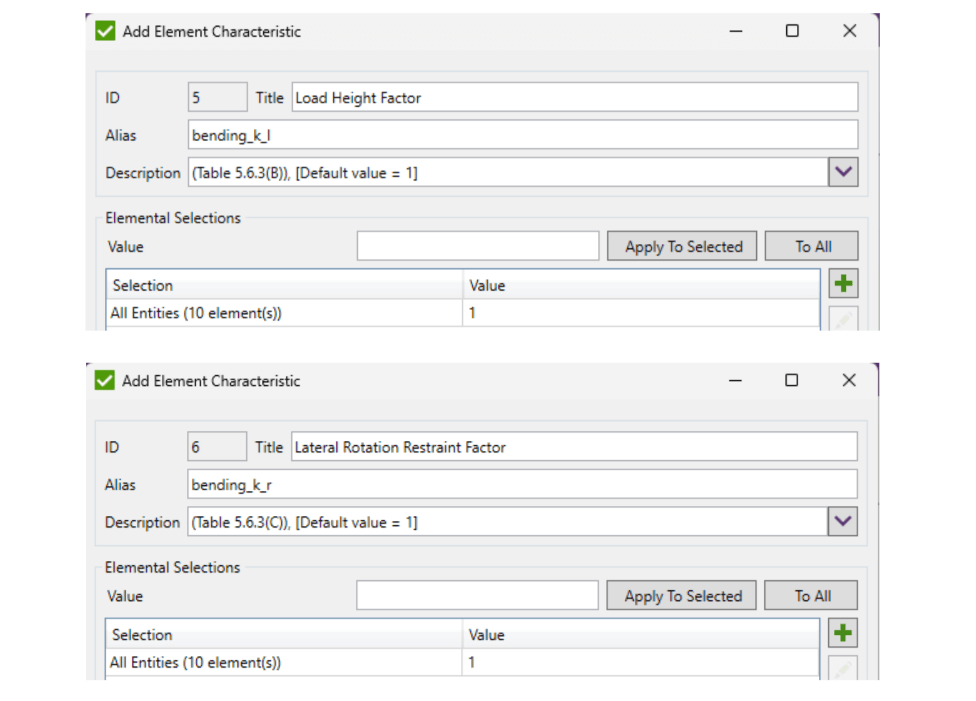Click the greyed edit pencil icon in the Load Height Factor dialog
This screenshot has width=976, height=701.
(843, 319)
